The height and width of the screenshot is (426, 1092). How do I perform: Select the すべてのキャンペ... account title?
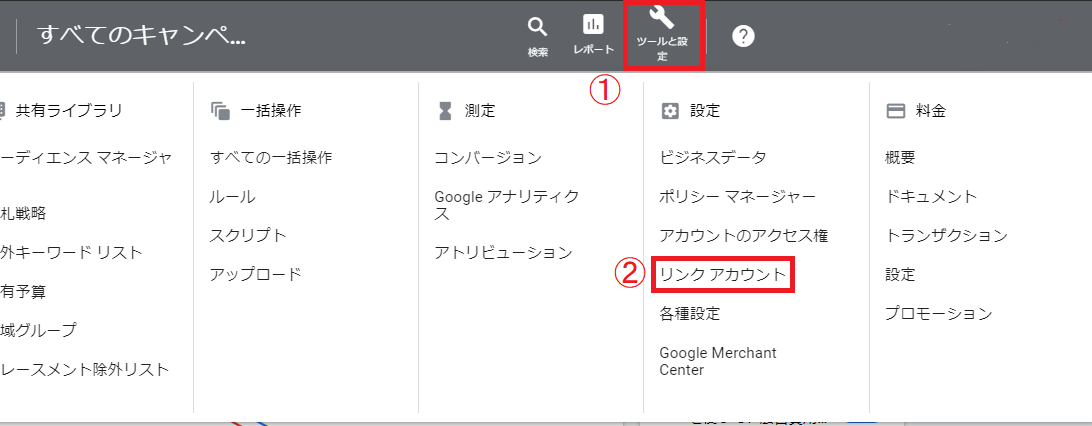click(141, 36)
